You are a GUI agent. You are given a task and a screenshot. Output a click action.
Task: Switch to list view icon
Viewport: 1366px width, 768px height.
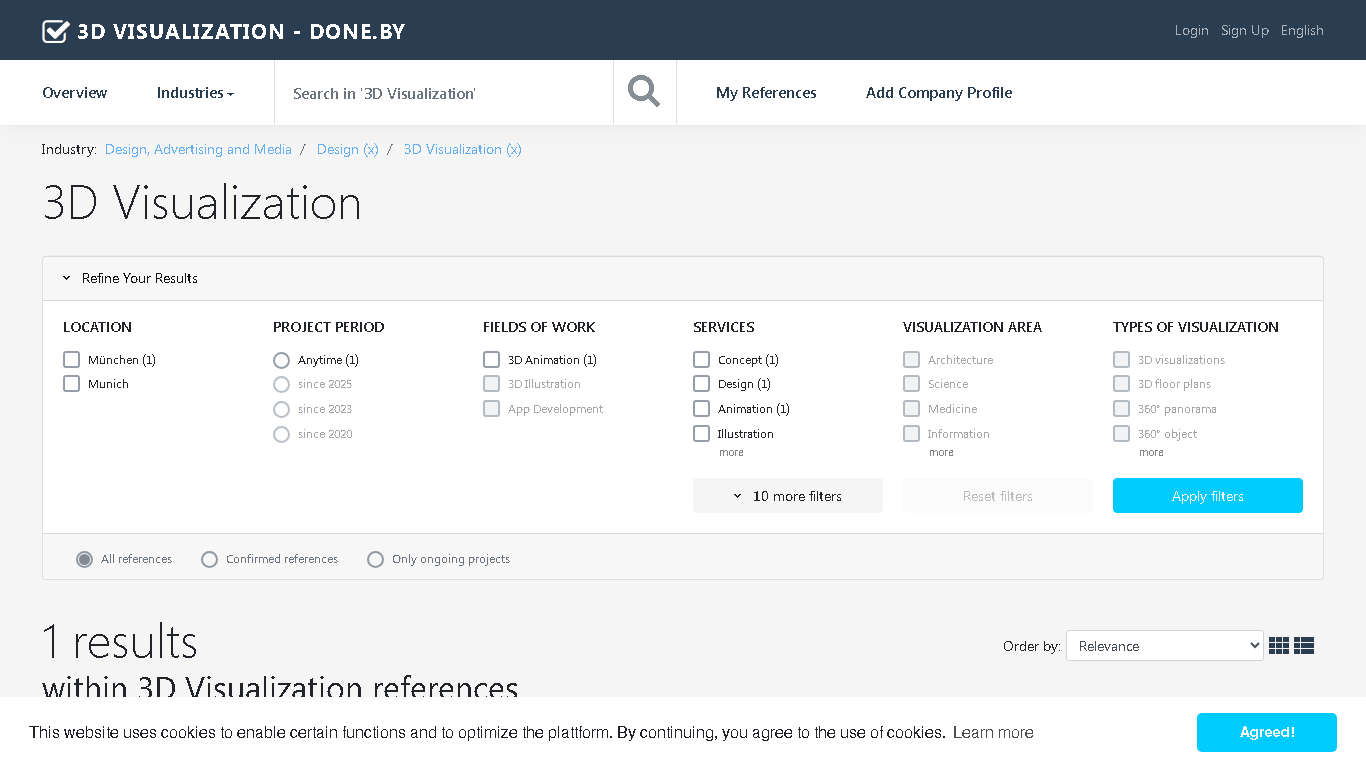tap(1304, 646)
